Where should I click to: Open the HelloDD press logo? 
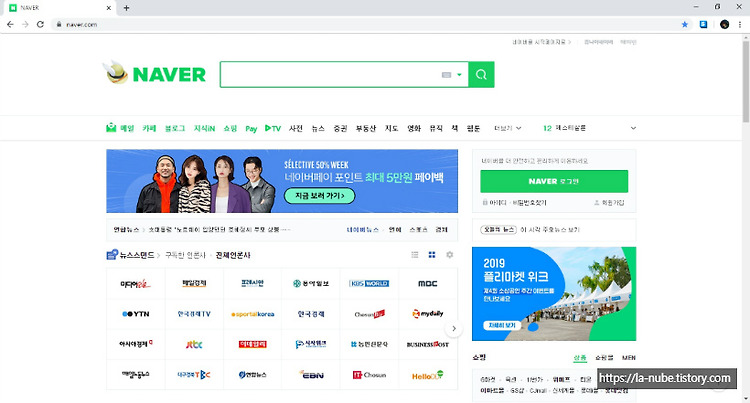click(428, 375)
